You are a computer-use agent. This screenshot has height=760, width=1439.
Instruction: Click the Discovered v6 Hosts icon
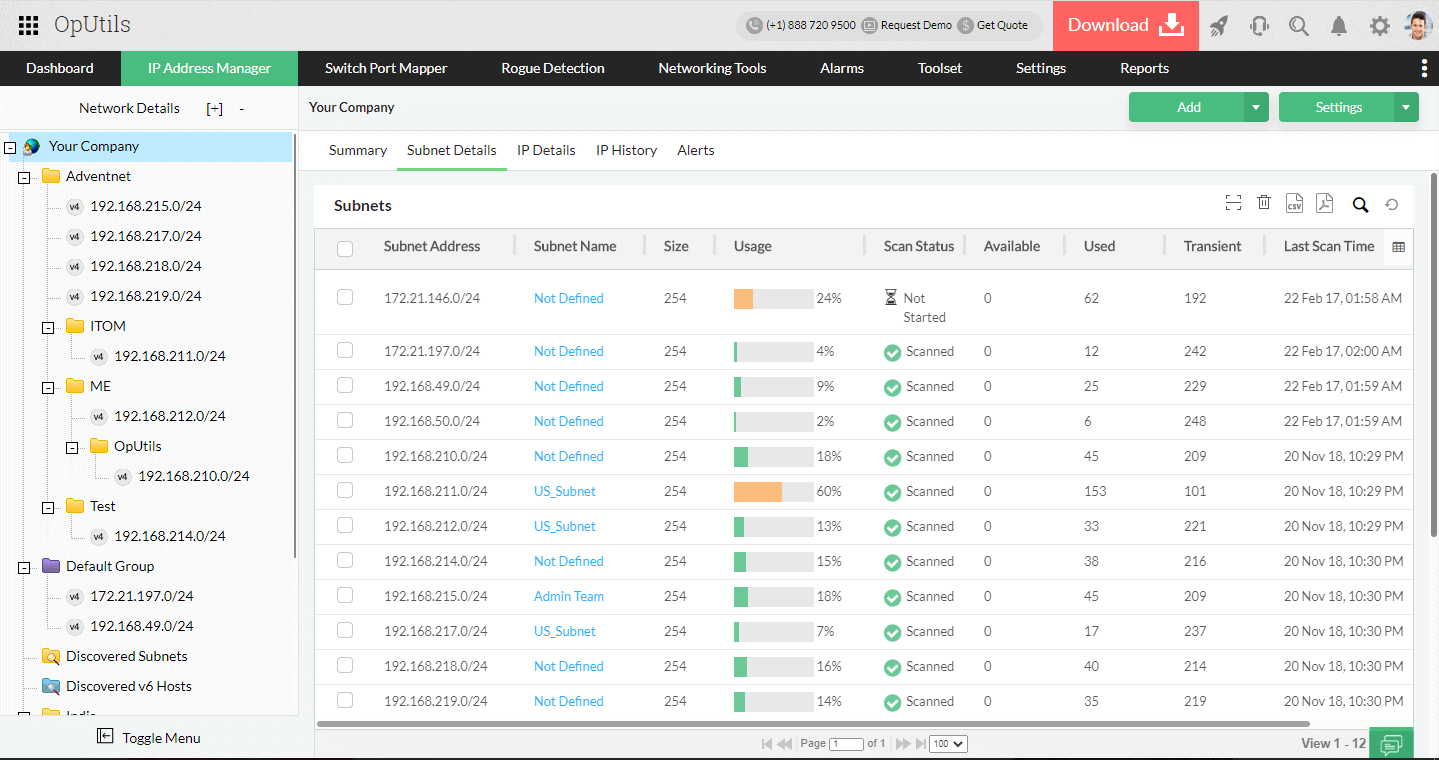click(51, 686)
